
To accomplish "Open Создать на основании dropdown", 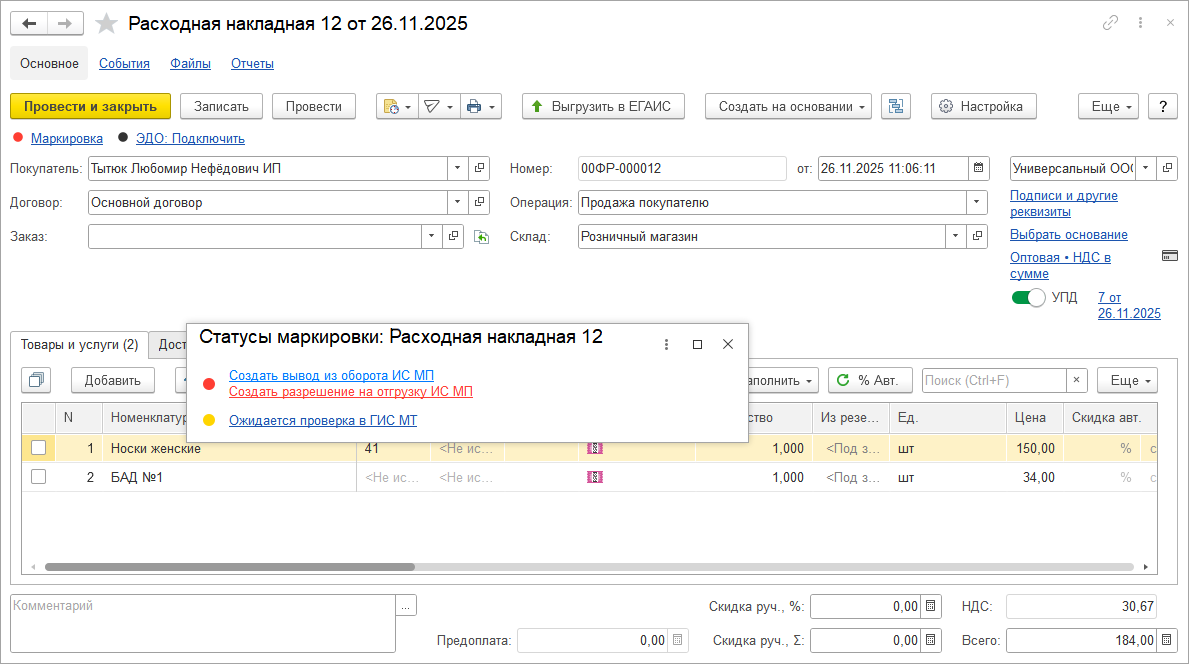I will tap(788, 106).
